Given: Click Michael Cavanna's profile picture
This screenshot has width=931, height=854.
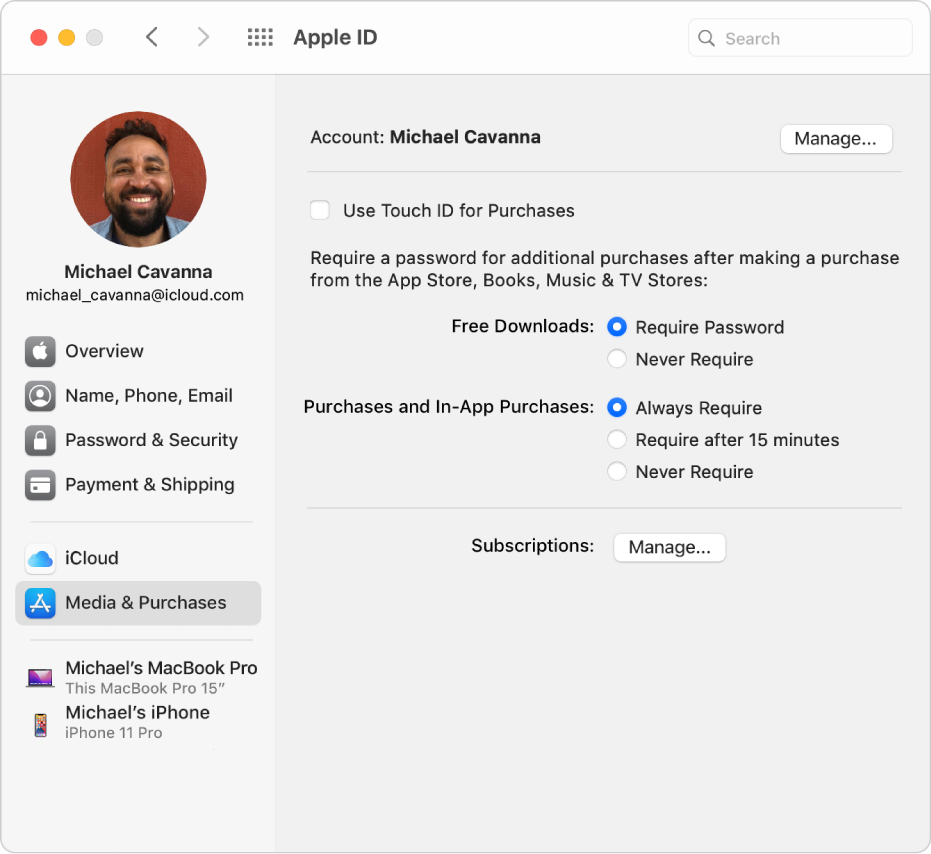Looking at the screenshot, I should (138, 178).
